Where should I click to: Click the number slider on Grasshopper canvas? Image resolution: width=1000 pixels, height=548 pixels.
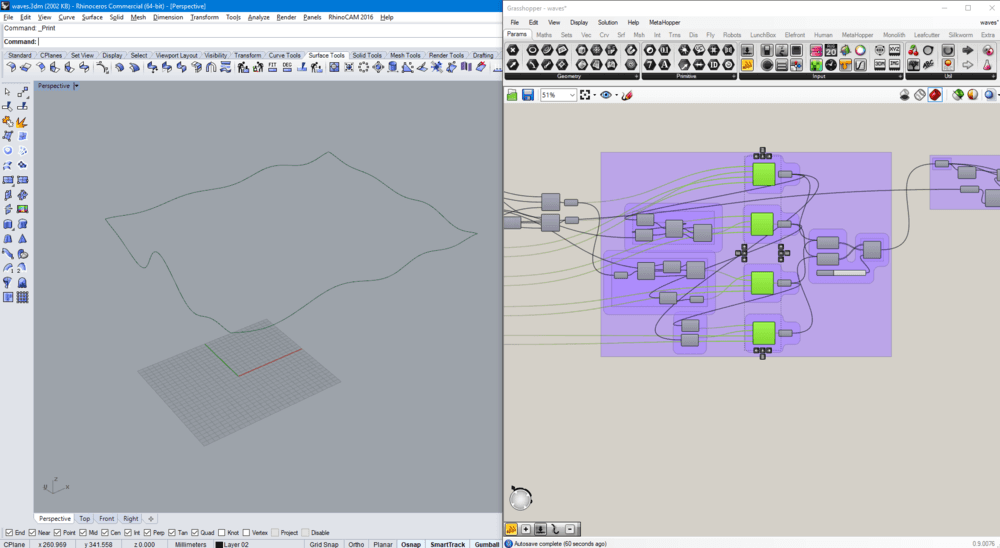(x=841, y=272)
